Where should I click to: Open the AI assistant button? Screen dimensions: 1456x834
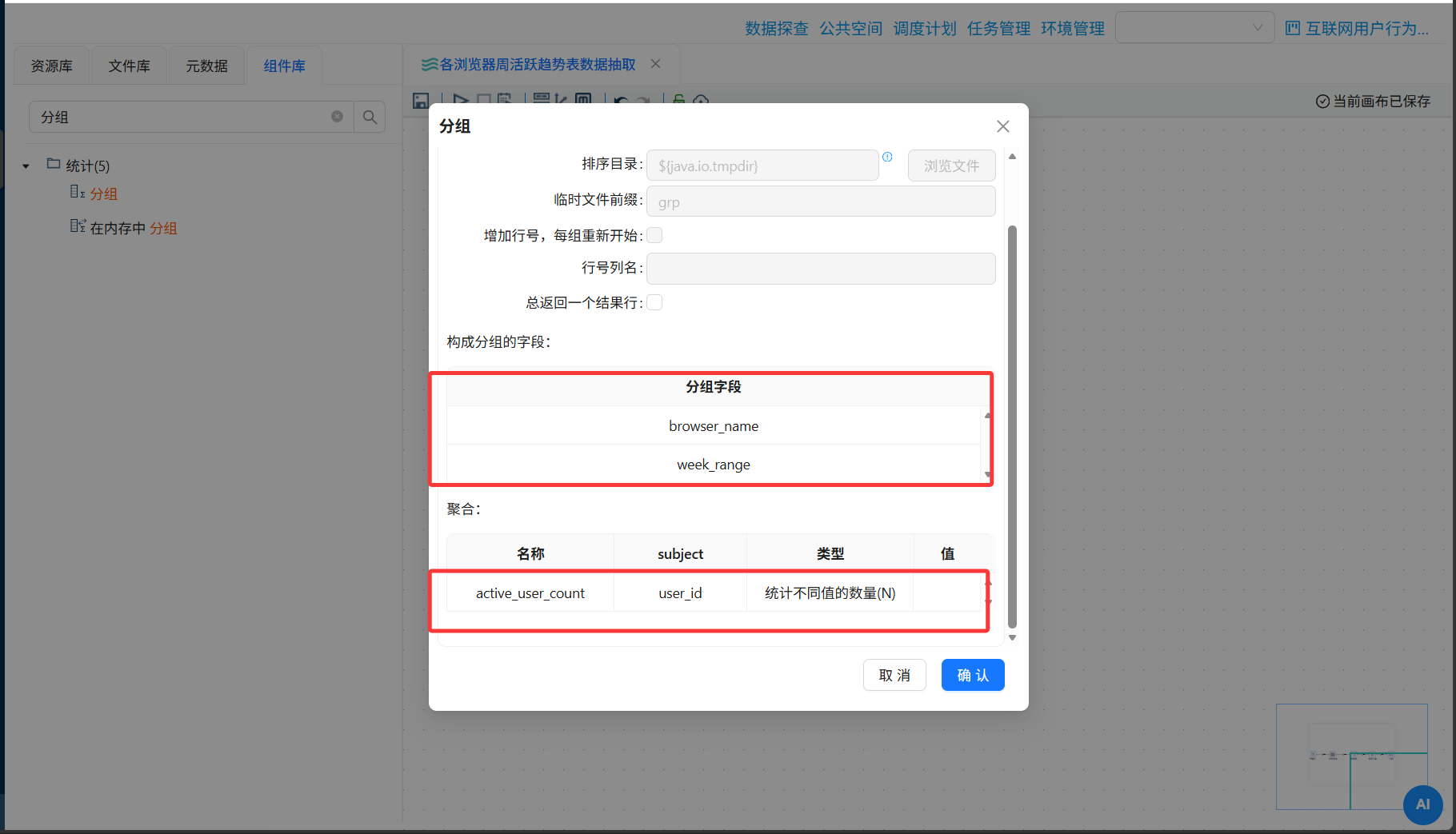(1423, 804)
